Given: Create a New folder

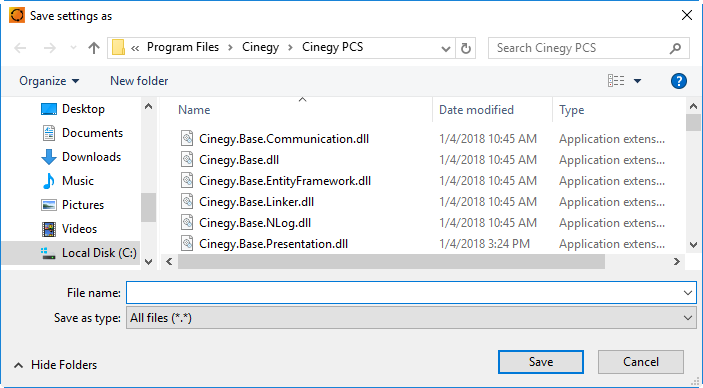Looking at the screenshot, I should (139, 81).
